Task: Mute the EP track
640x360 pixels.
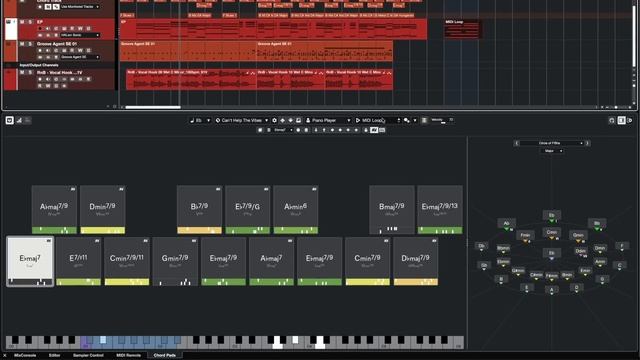Action: click(22, 22)
